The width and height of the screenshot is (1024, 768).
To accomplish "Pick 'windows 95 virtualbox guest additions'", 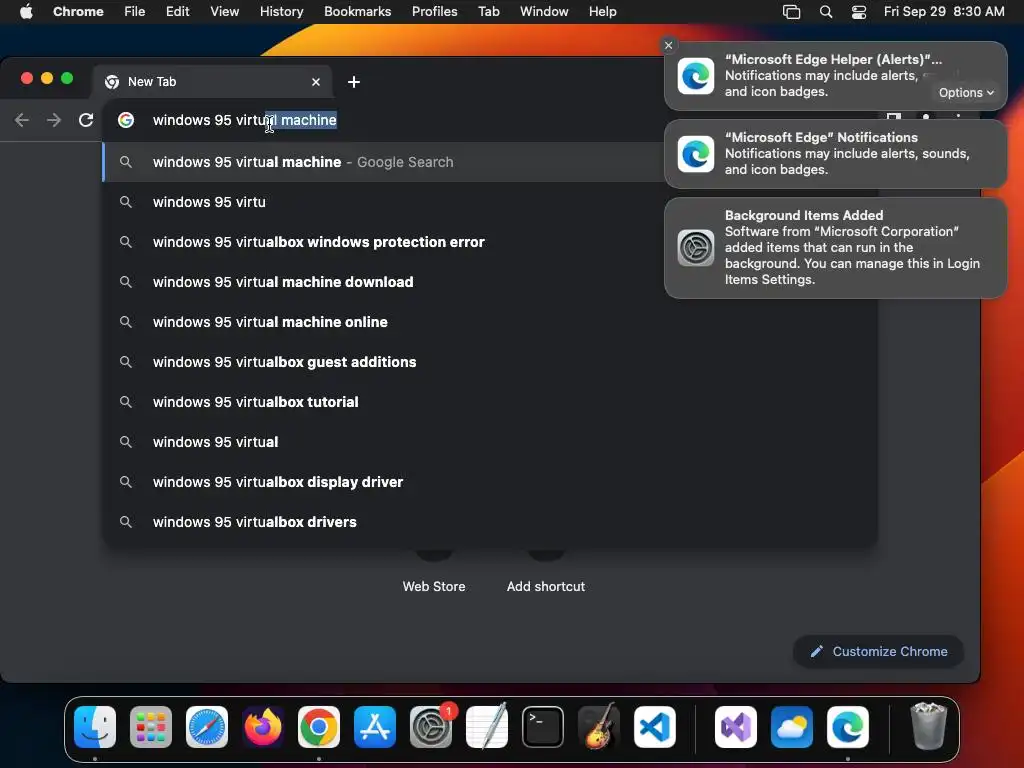I will [x=490, y=362].
